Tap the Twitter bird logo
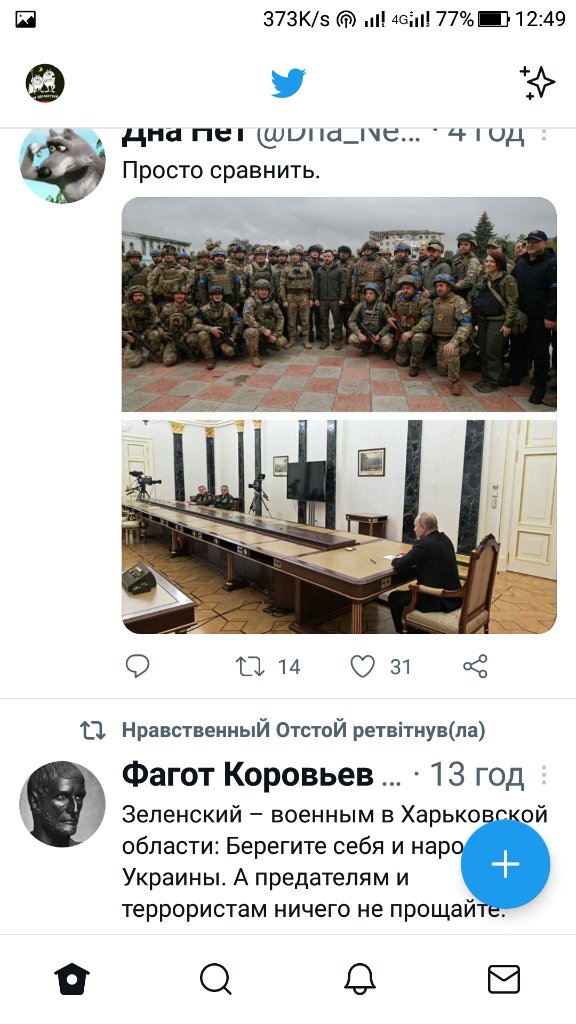This screenshot has height=1024, width=576. click(288, 83)
